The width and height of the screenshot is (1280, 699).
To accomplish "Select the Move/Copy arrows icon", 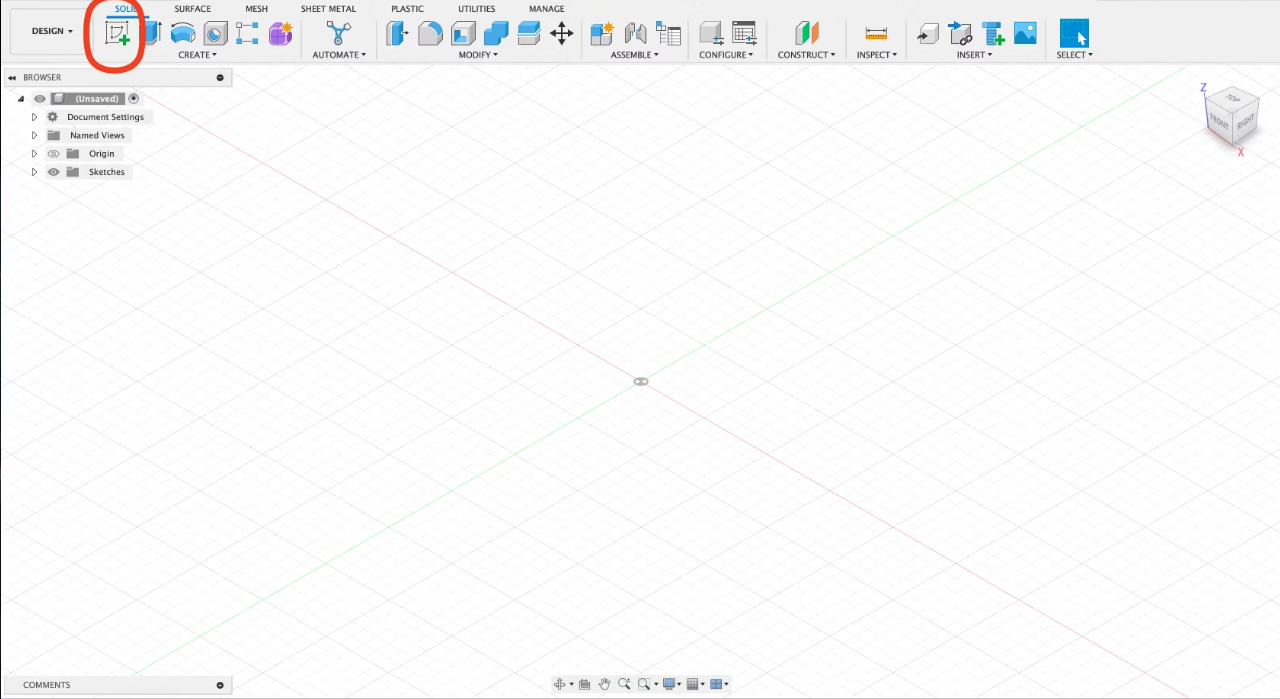I will point(562,33).
